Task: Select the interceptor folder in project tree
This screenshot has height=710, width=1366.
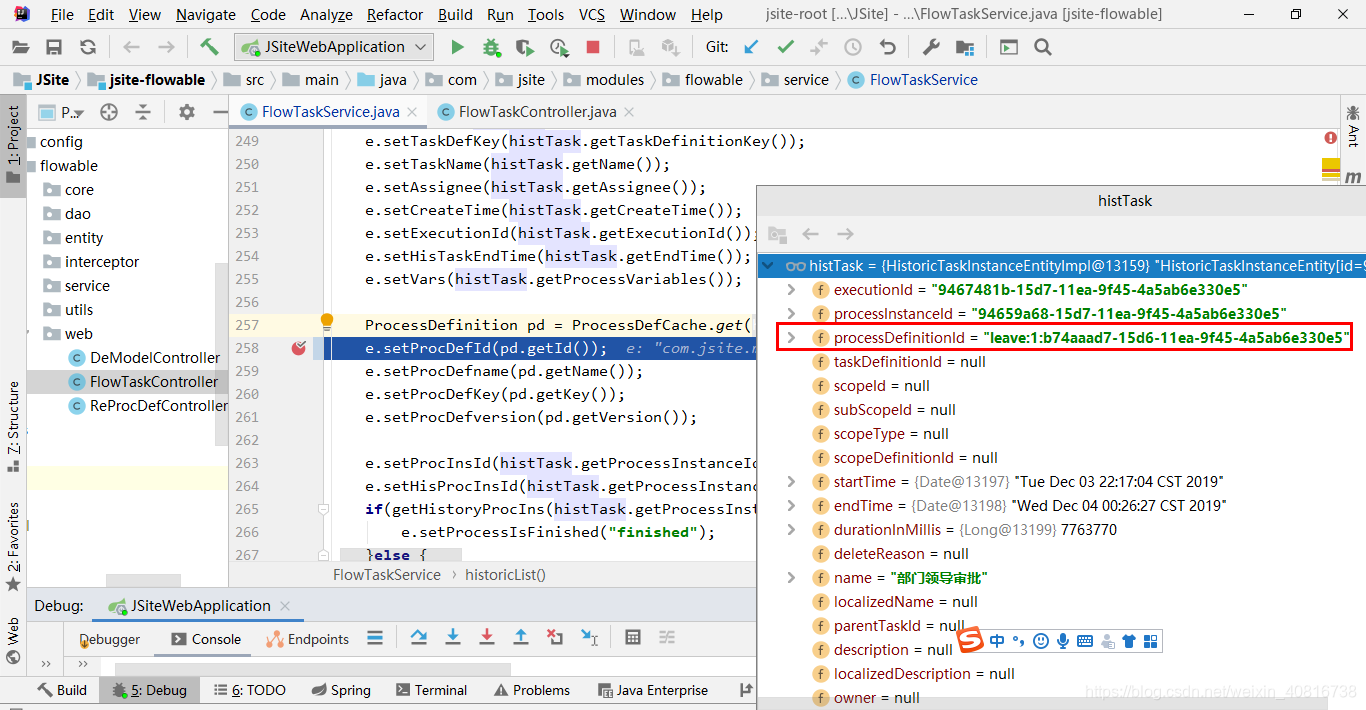Action: (x=92, y=262)
